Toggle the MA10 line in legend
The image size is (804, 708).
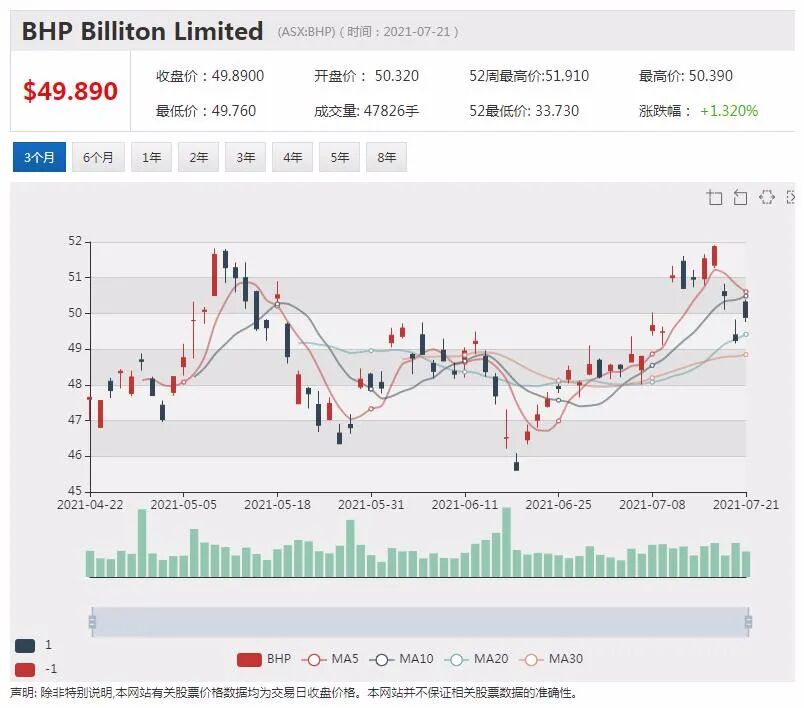(x=401, y=659)
